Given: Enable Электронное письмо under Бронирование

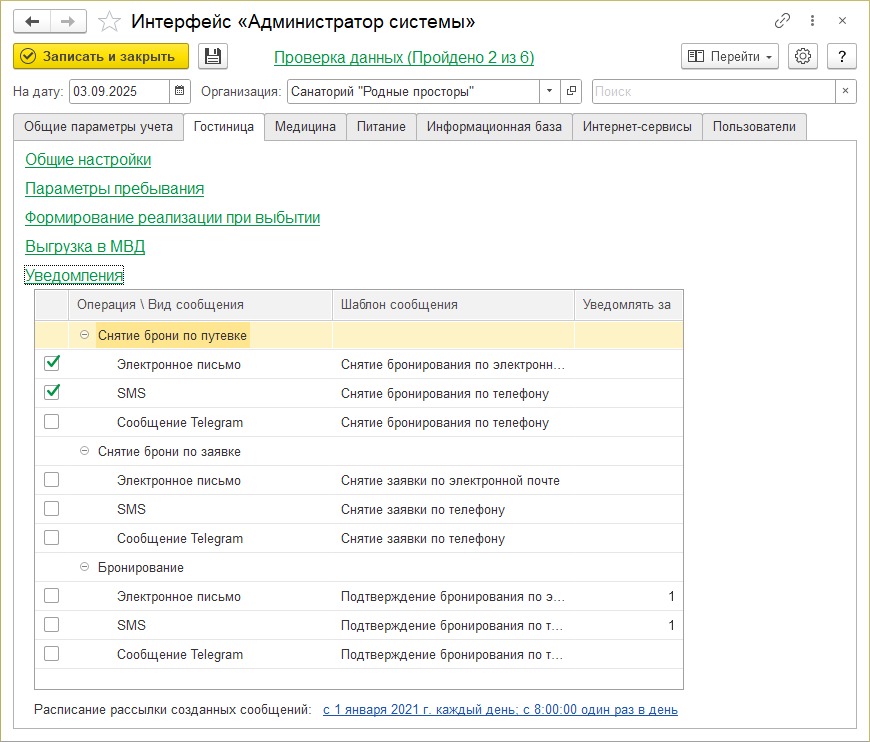Looking at the screenshot, I should [x=52, y=596].
